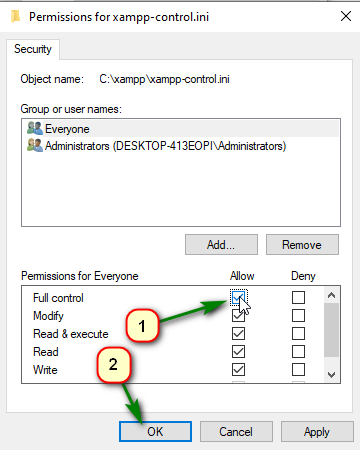The width and height of the screenshot is (360, 450).
Task: Click the permissions list scrollbar thumb
Action: [x=331, y=330]
